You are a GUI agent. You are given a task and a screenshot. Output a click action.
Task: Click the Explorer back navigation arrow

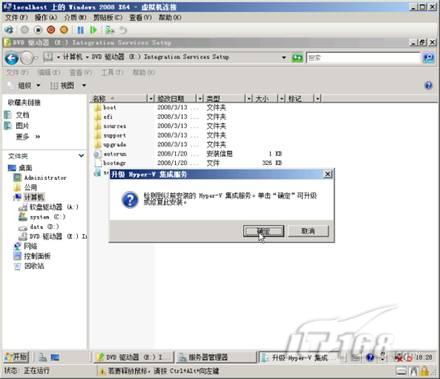tap(12, 58)
